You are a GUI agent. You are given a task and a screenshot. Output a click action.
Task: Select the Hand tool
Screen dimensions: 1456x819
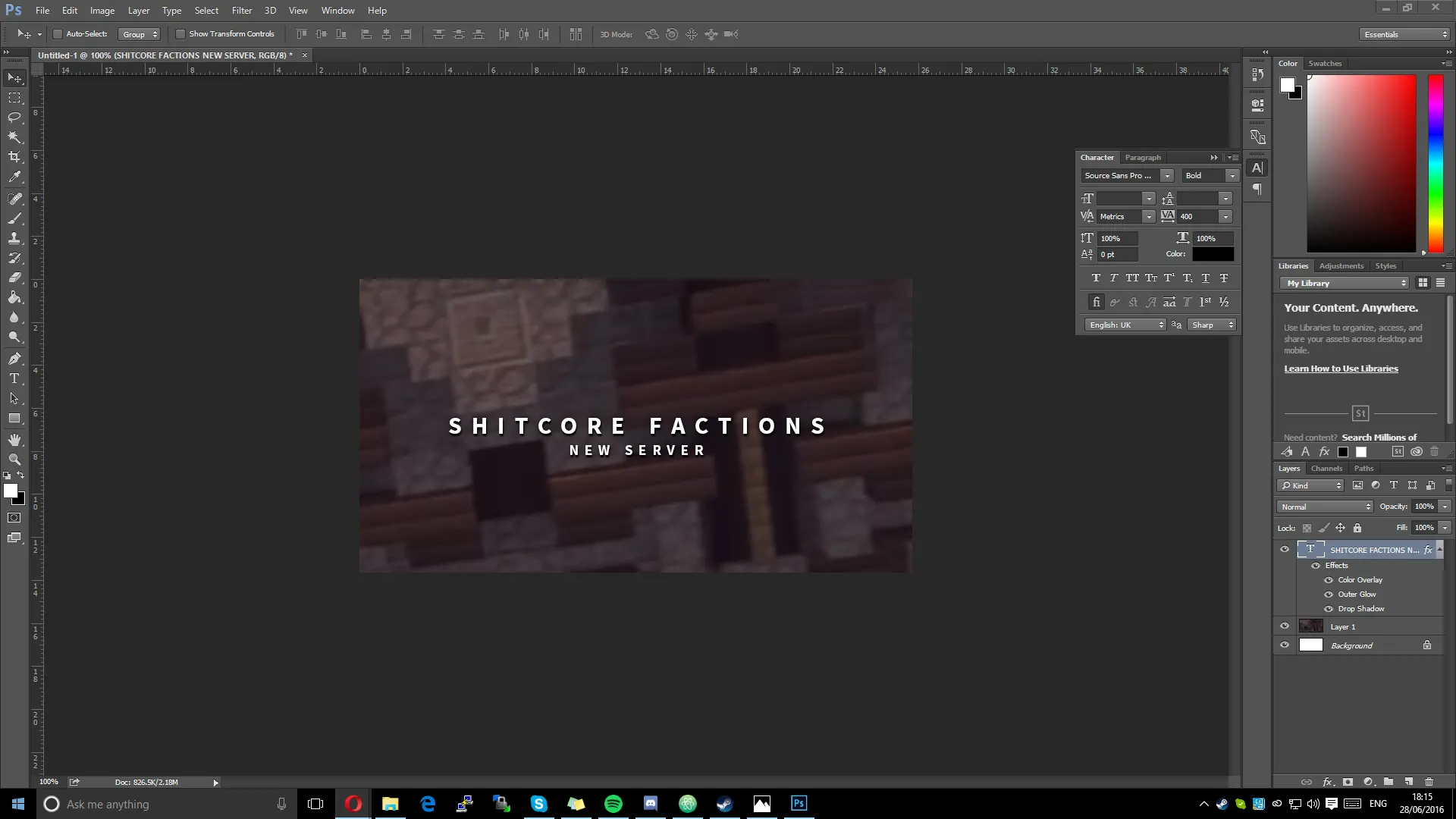[x=14, y=440]
